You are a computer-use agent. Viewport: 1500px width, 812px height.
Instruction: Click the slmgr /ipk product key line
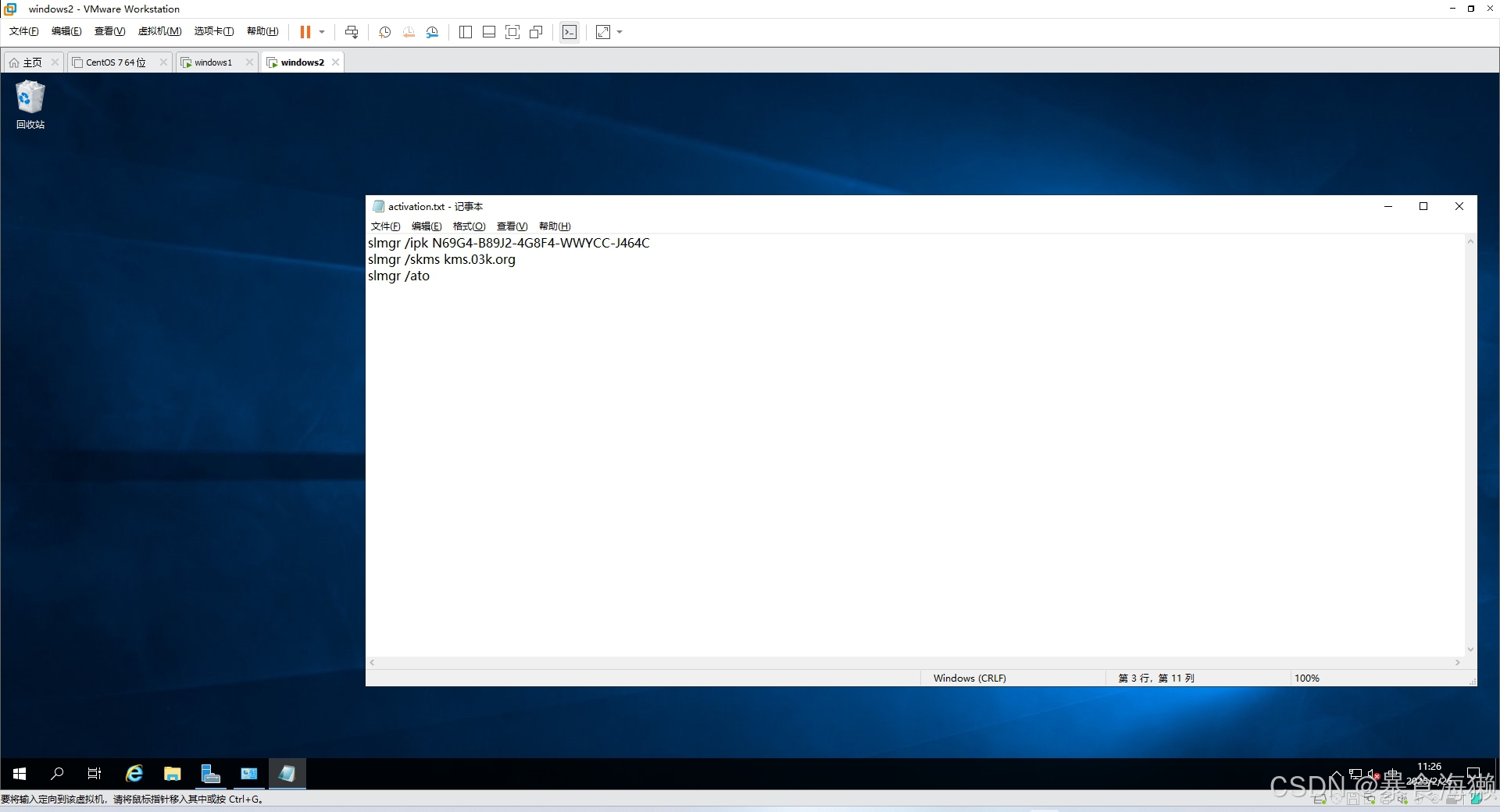coord(509,243)
